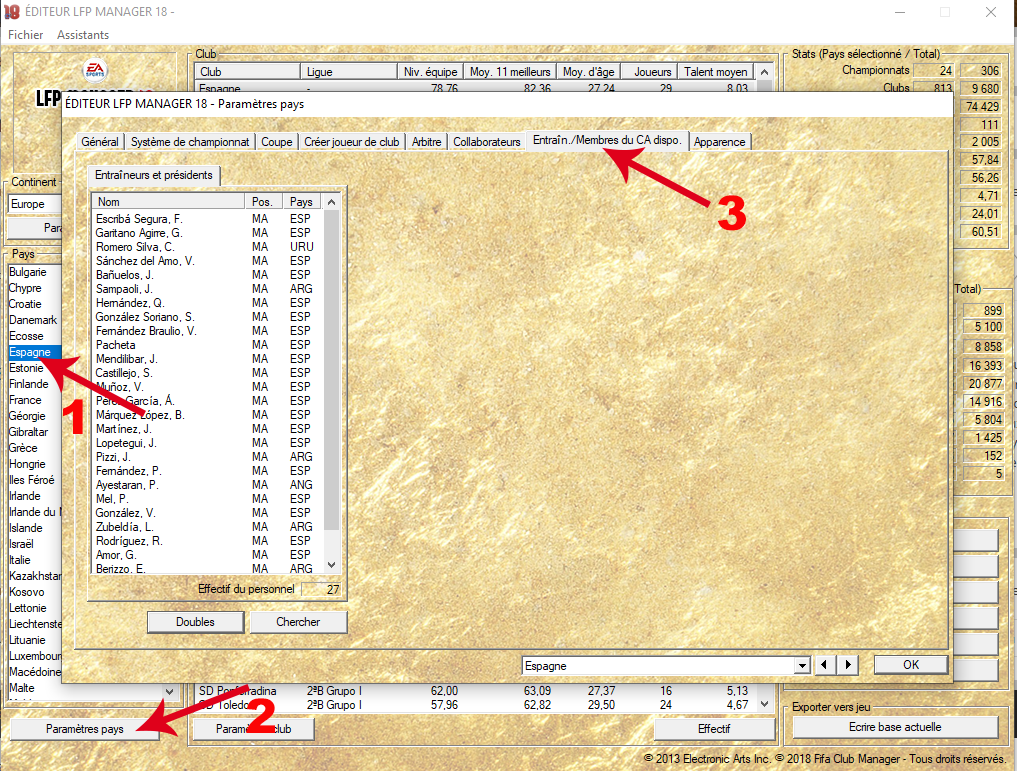Switch to the Système de championnat tab

pyautogui.click(x=190, y=142)
